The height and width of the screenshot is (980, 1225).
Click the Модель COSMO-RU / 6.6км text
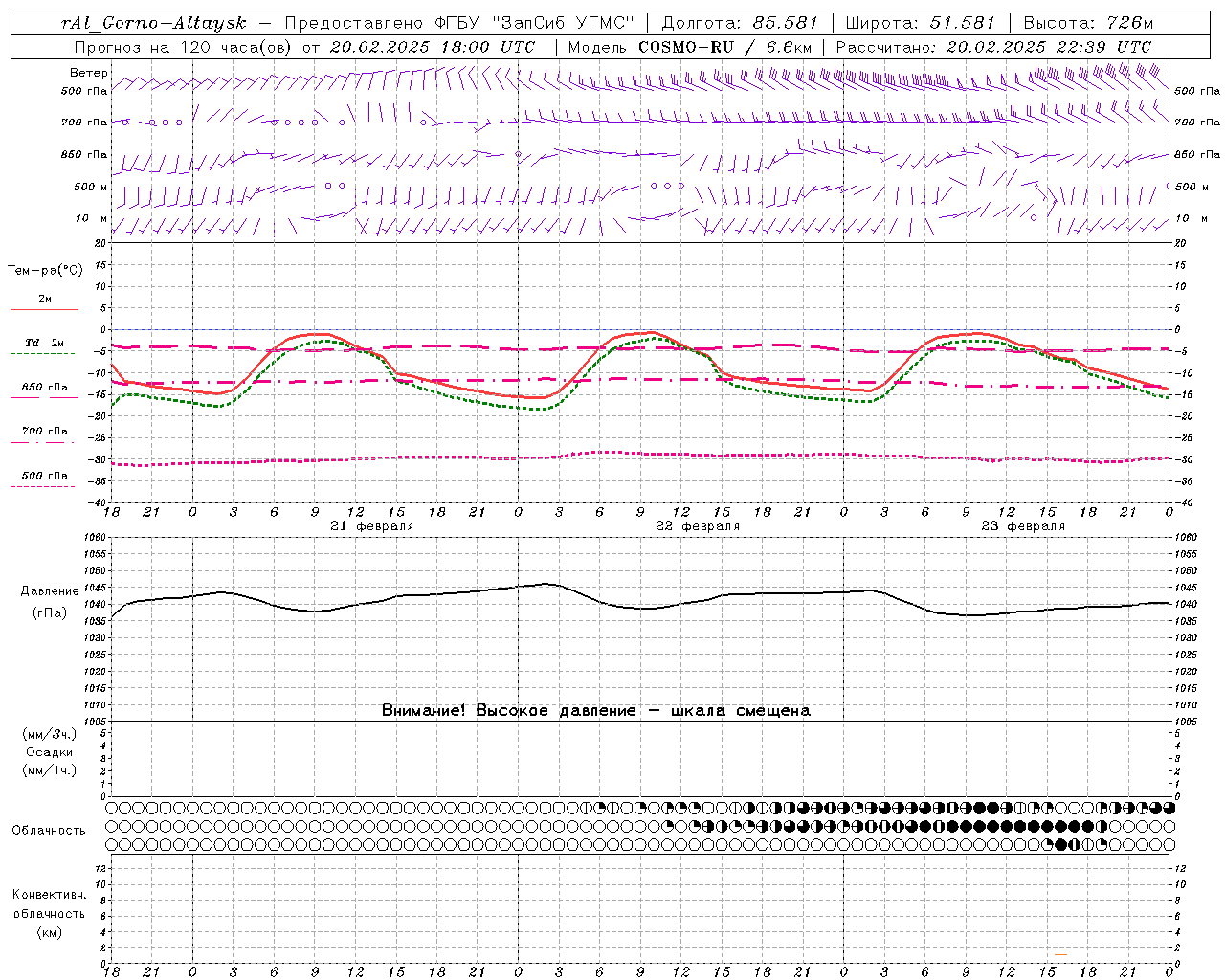tap(690, 47)
